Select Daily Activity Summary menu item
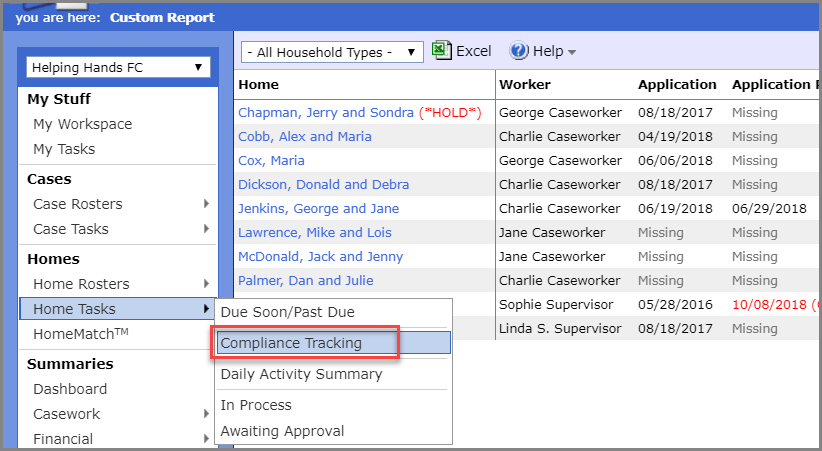The height and width of the screenshot is (451, 822). [x=301, y=374]
